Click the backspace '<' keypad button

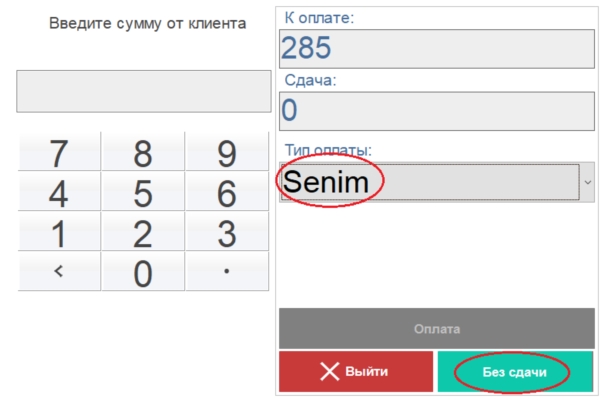59,272
